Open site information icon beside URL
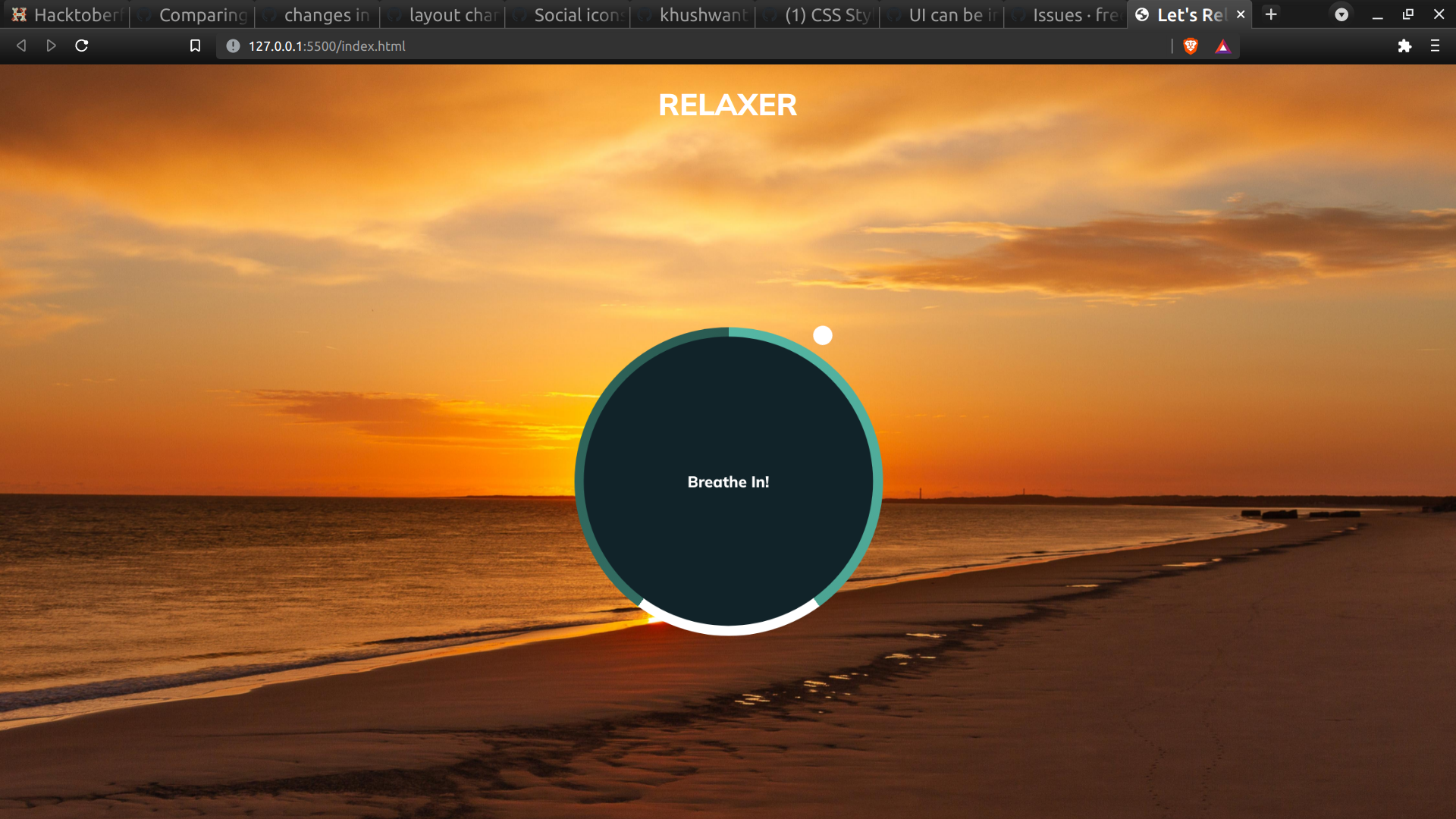 click(x=233, y=46)
